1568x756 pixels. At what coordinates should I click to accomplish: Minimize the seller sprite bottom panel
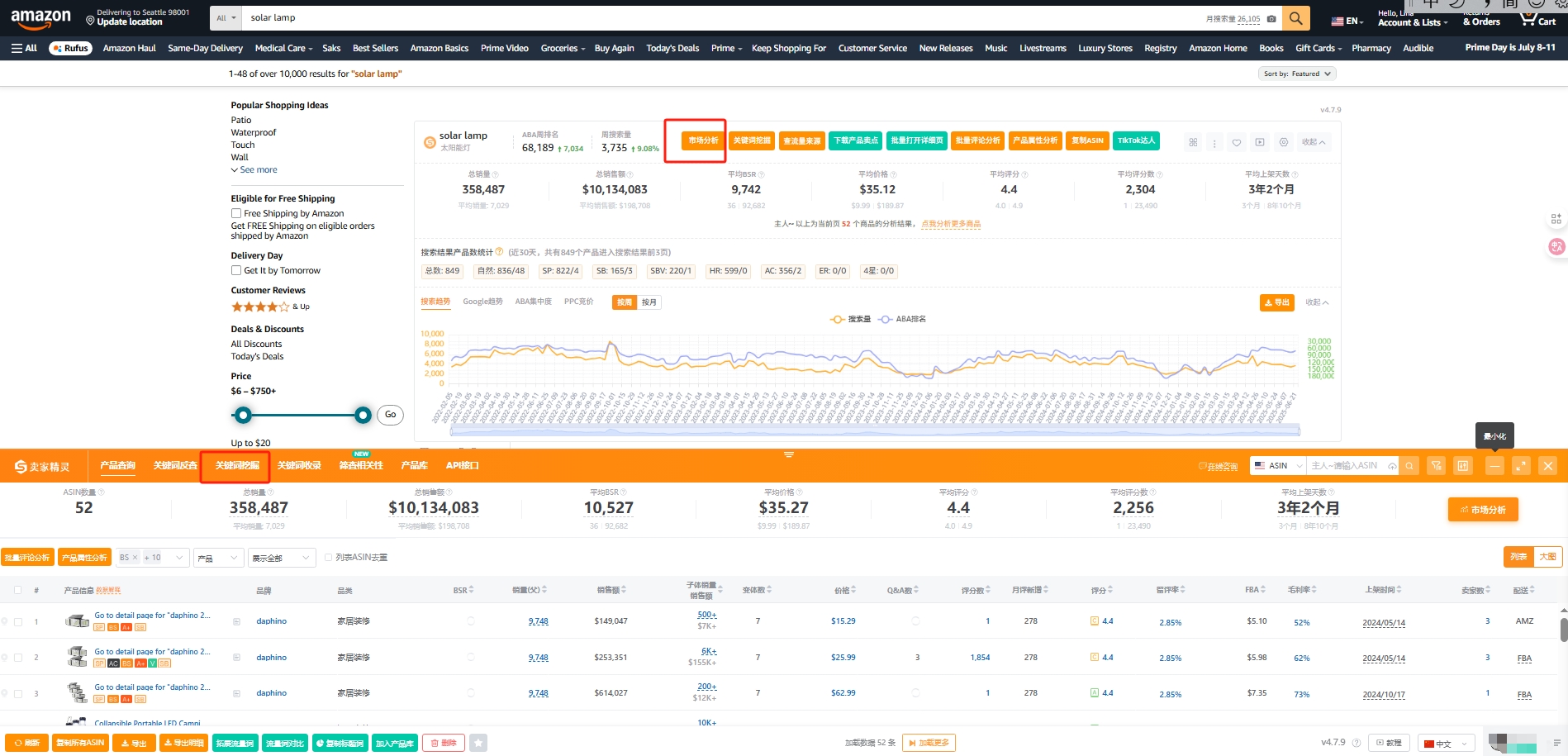(x=1494, y=466)
